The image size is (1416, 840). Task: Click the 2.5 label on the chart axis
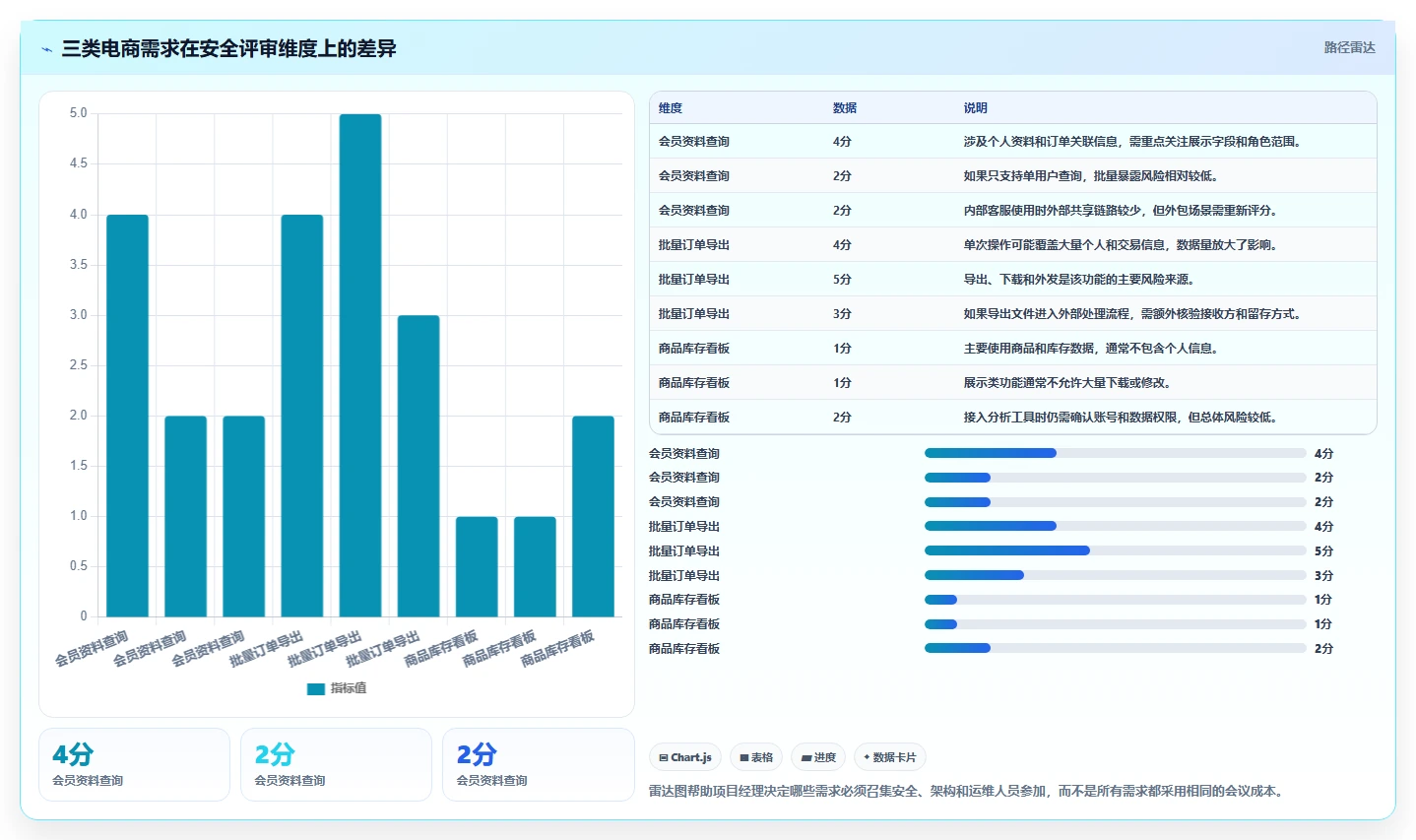pos(78,365)
